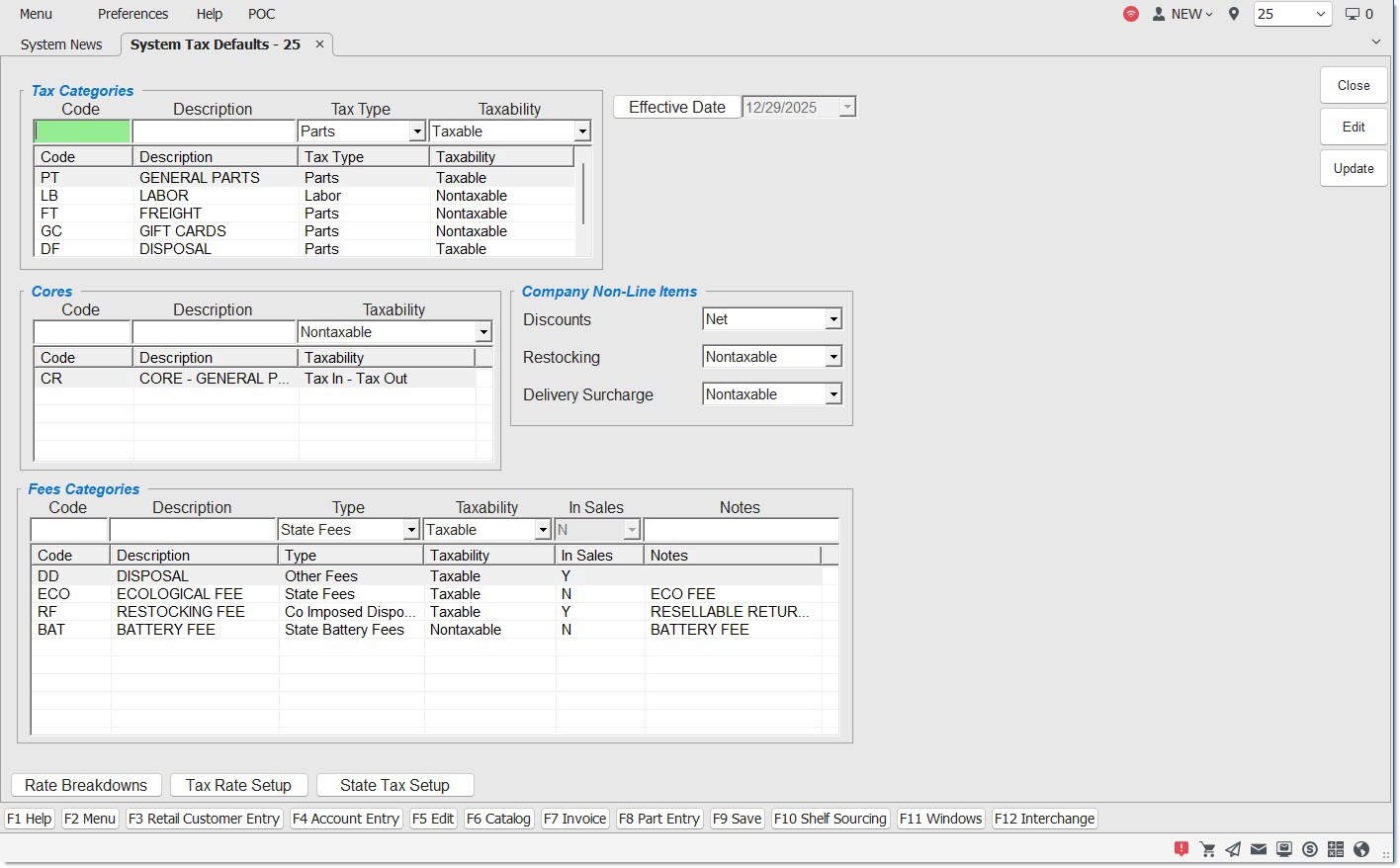The height and width of the screenshot is (868, 1400).
Task: Click the circled S icon in status bar
Action: [1310, 849]
